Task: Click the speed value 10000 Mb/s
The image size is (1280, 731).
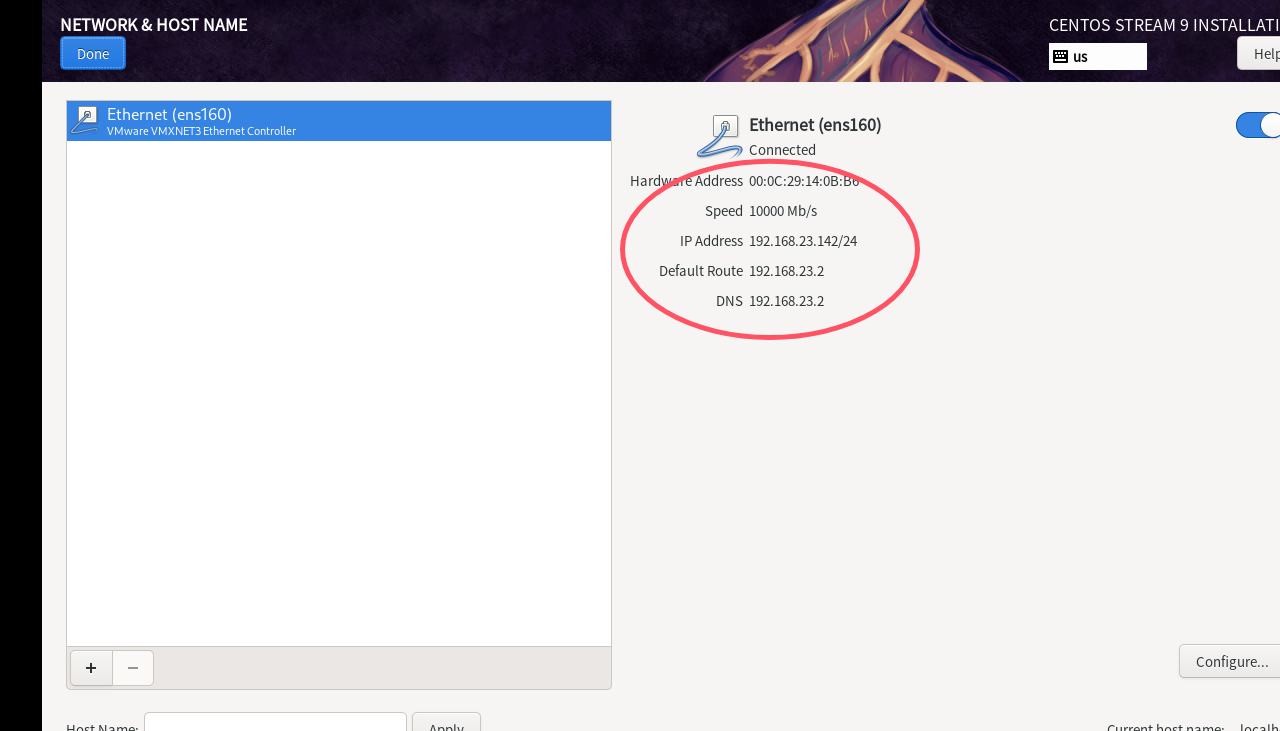Action: click(783, 211)
